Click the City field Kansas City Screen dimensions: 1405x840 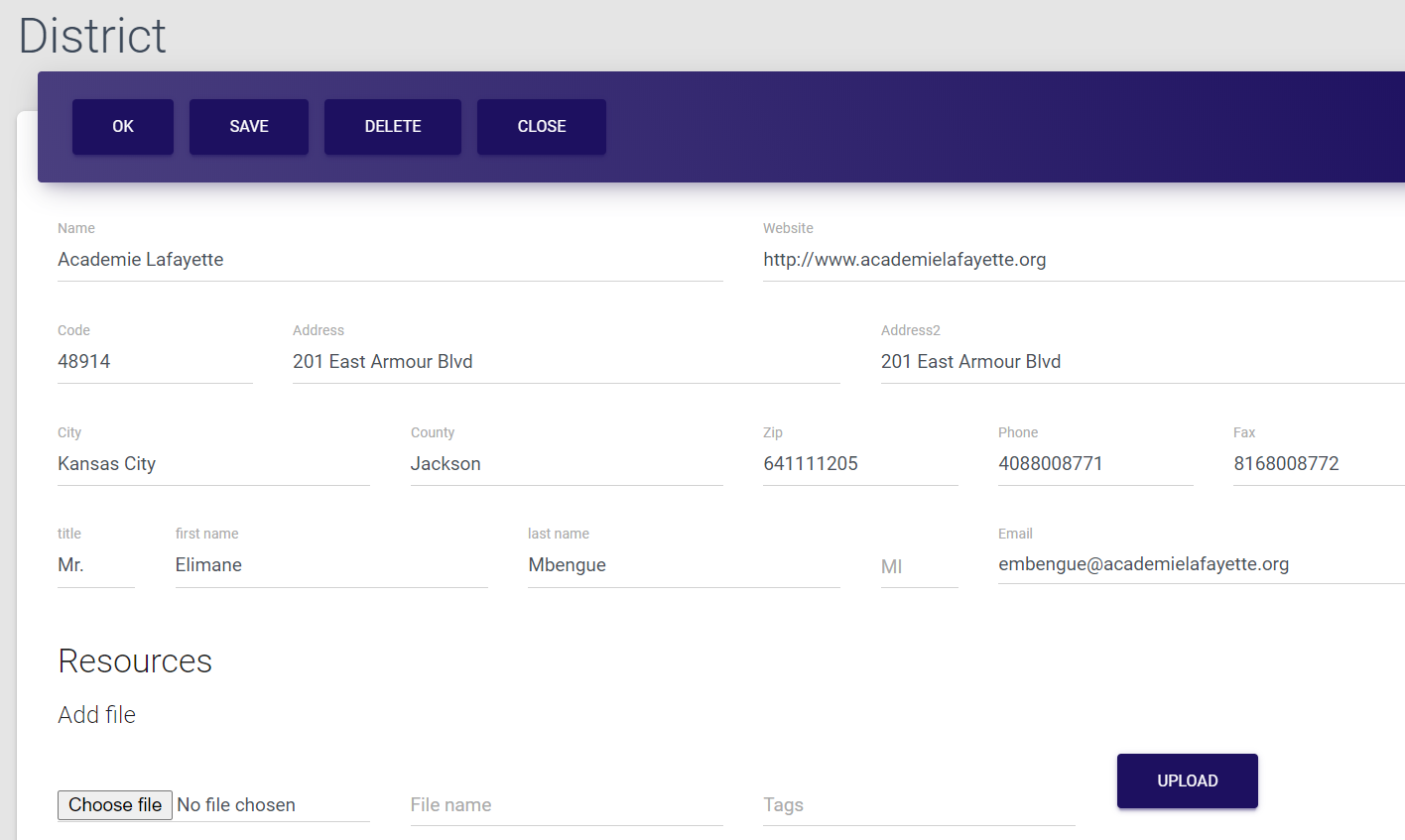tap(213, 464)
